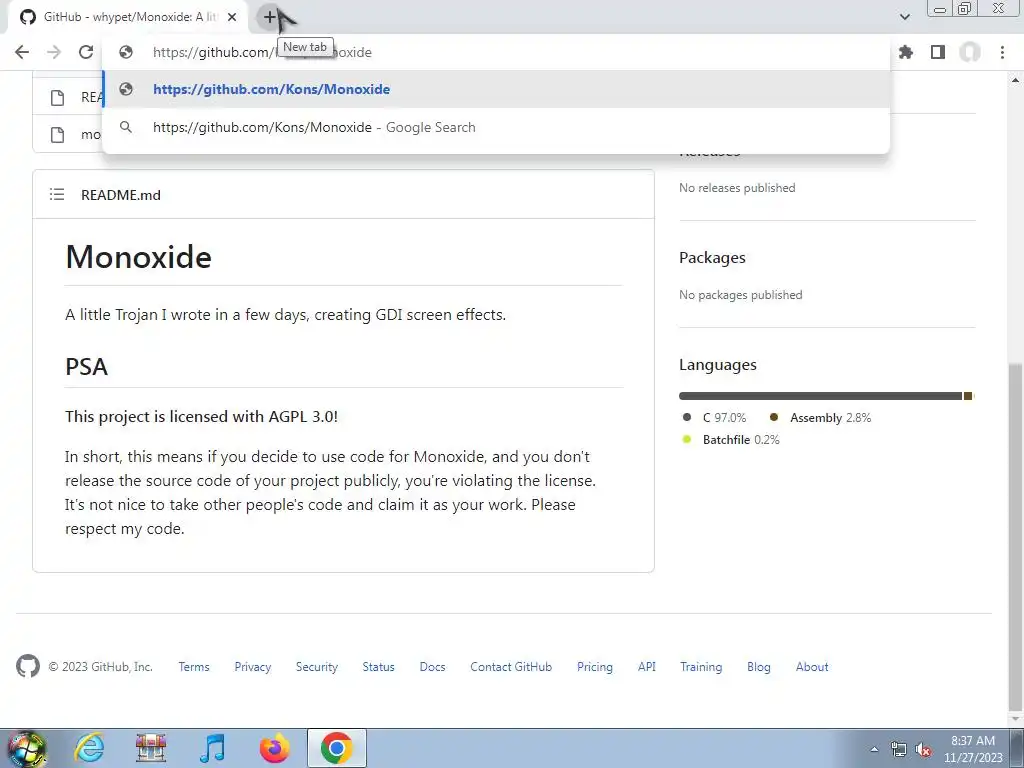Screen dimensions: 1024x768
Task: Click the No packages published text
Action: coord(741,295)
